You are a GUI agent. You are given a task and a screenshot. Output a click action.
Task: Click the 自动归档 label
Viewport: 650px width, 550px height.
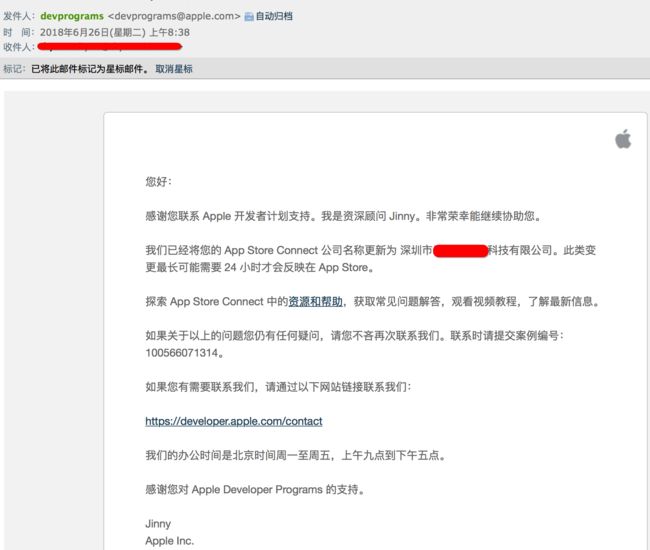pos(274,16)
